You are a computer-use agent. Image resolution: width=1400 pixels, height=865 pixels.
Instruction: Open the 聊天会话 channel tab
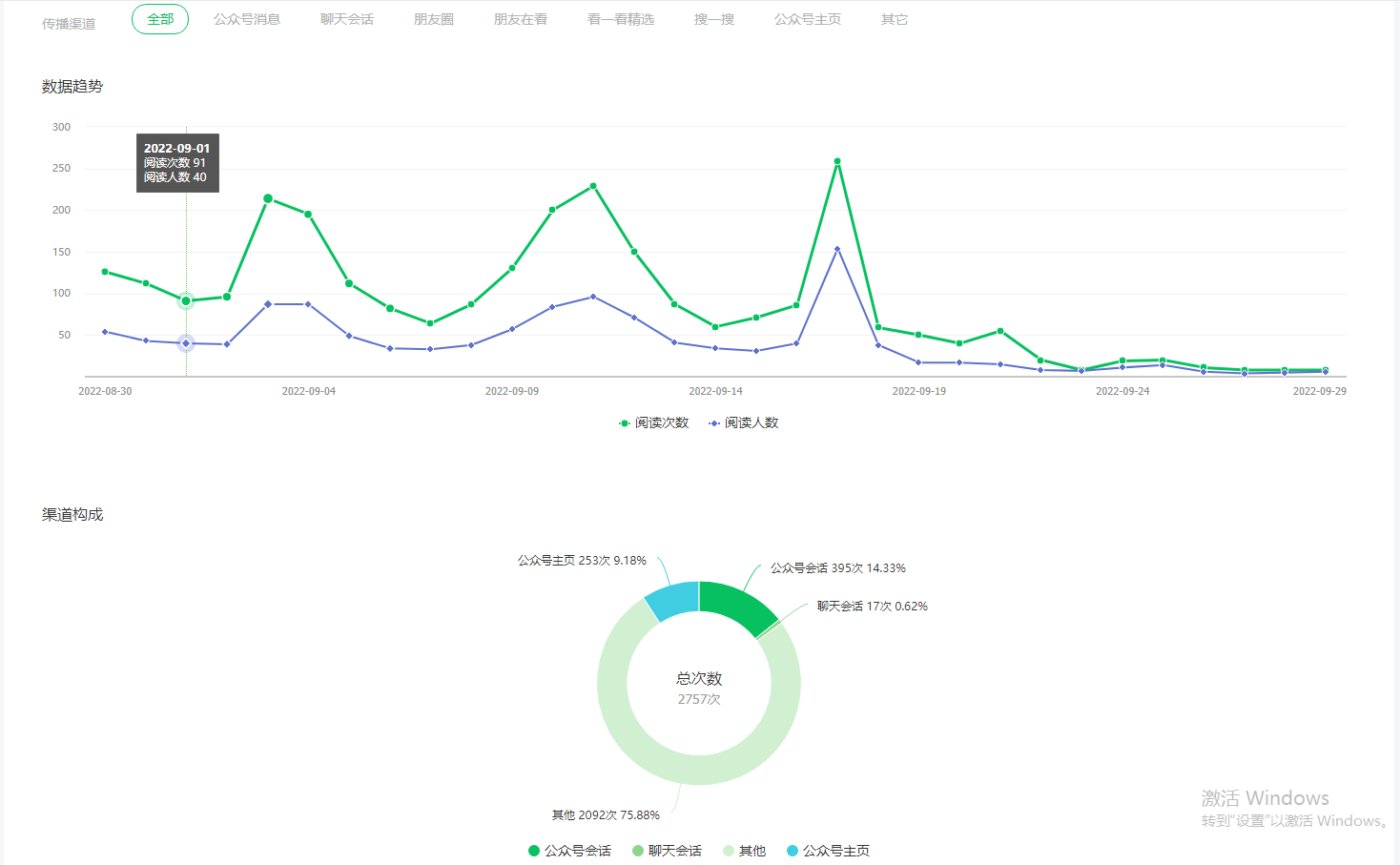(x=347, y=19)
